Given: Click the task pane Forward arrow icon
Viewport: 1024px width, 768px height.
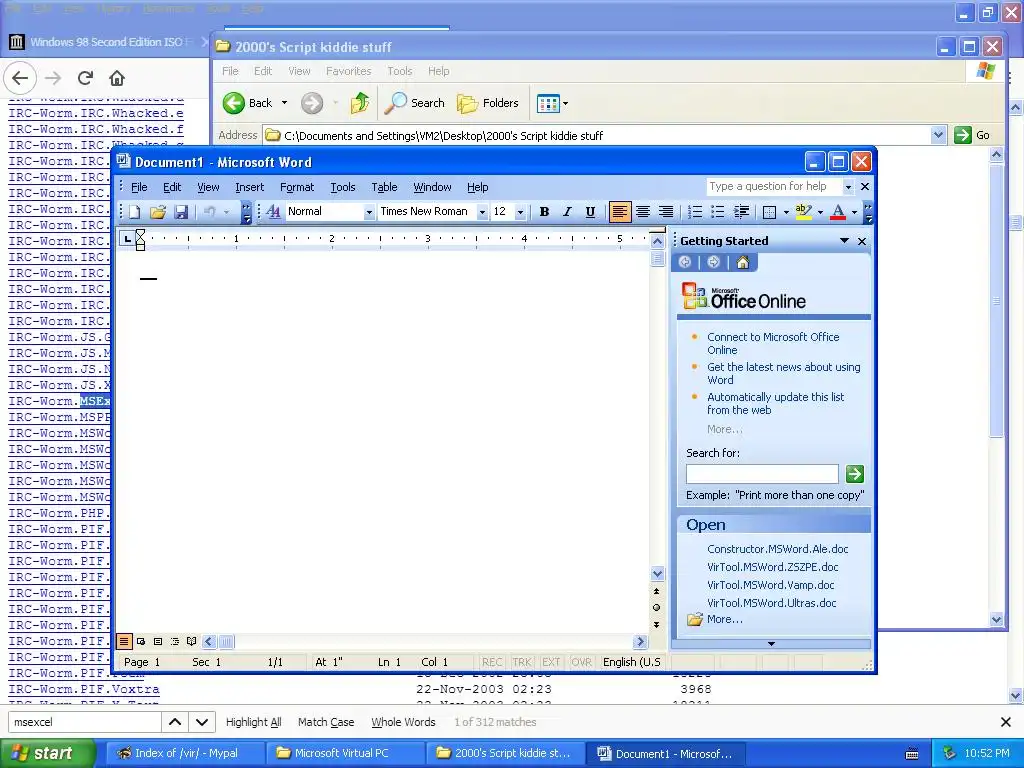Looking at the screenshot, I should pos(713,263).
